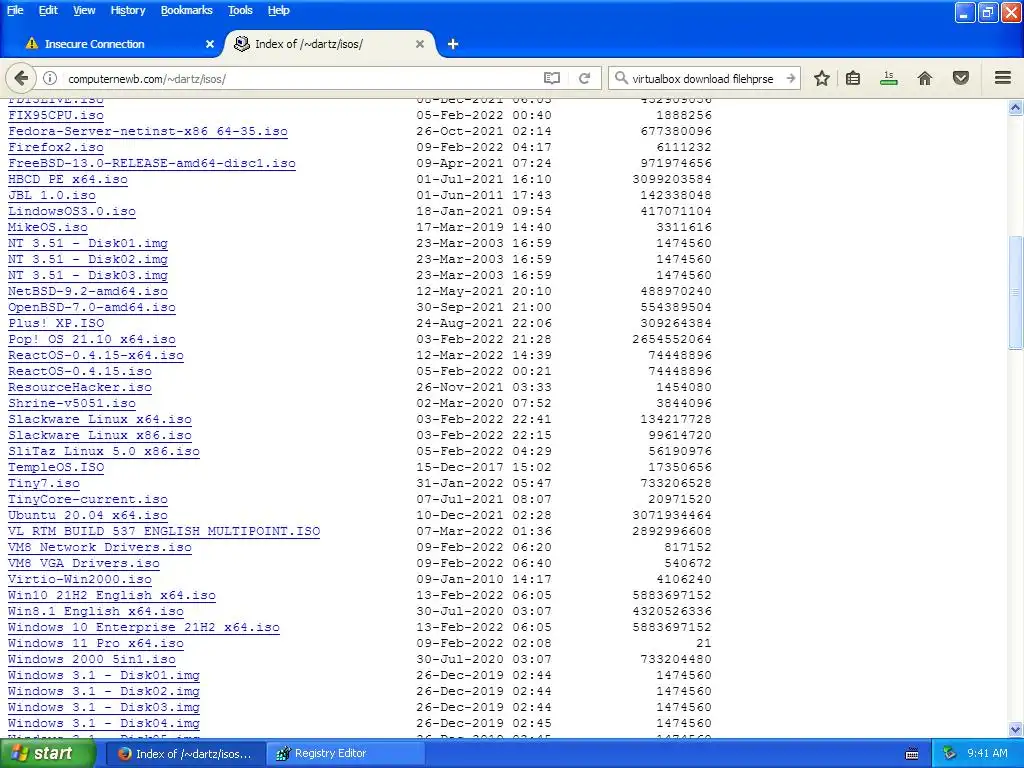This screenshot has width=1024, height=768.
Task: Click the TempleOS.ISO link
Action: click(x=56, y=467)
